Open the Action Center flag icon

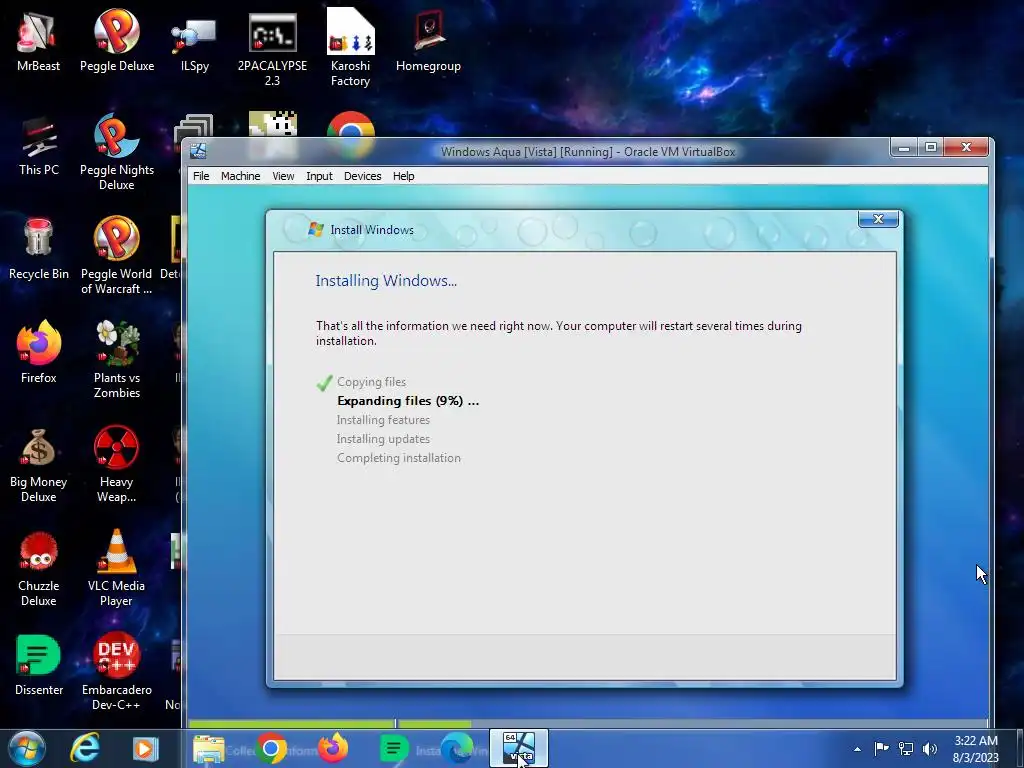[x=881, y=749]
